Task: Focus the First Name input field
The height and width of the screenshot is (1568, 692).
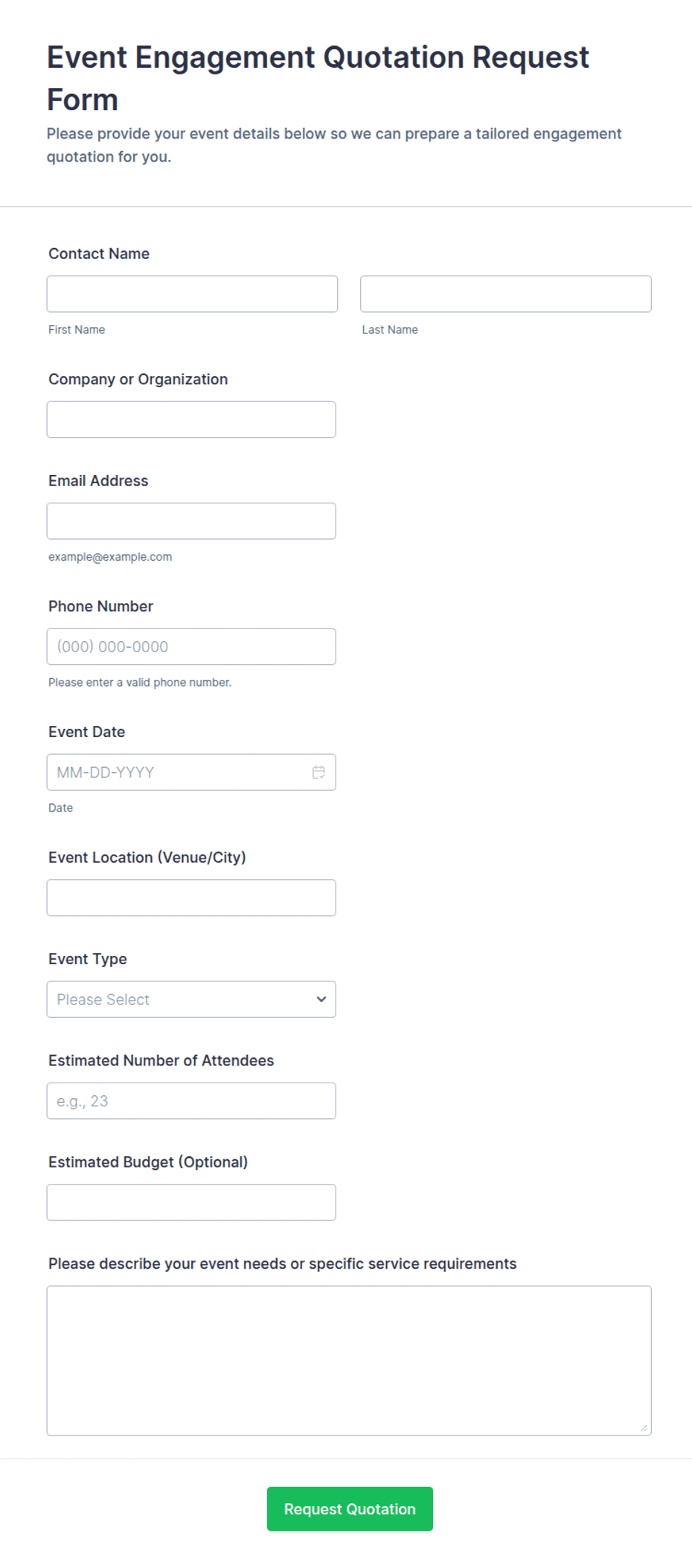Action: pos(192,294)
